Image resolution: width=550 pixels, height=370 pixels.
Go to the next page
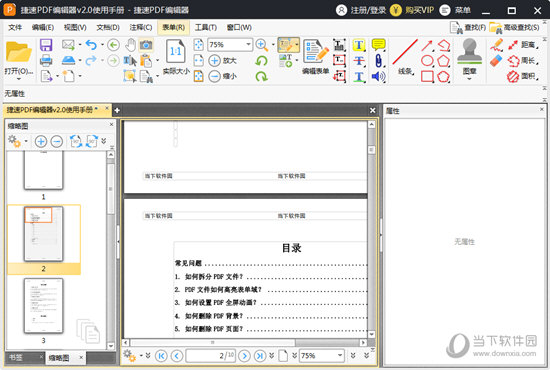[x=244, y=356]
